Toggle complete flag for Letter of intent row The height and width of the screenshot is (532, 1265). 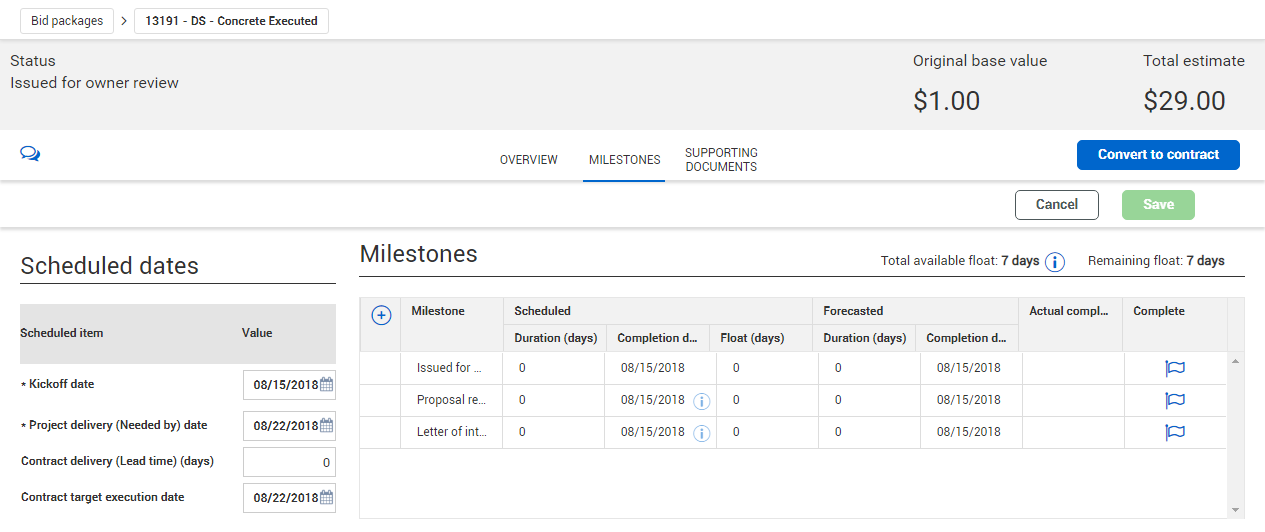click(1174, 432)
